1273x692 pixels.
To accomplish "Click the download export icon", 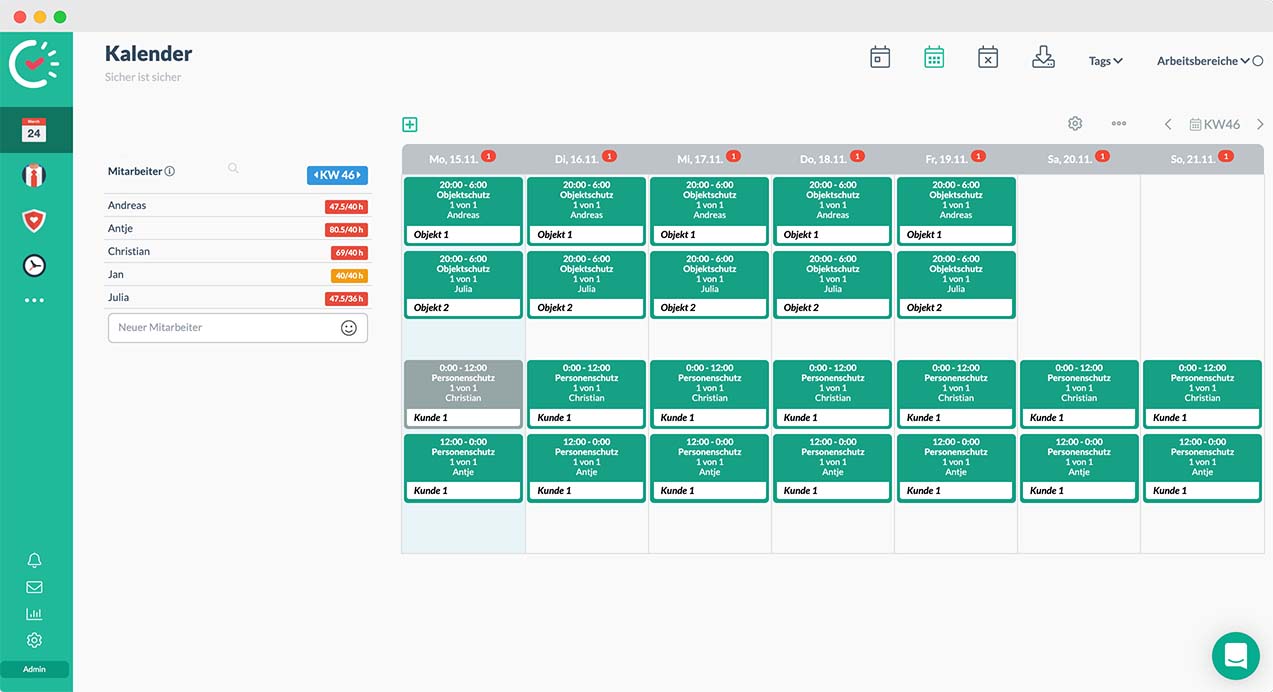I will click(1043, 58).
